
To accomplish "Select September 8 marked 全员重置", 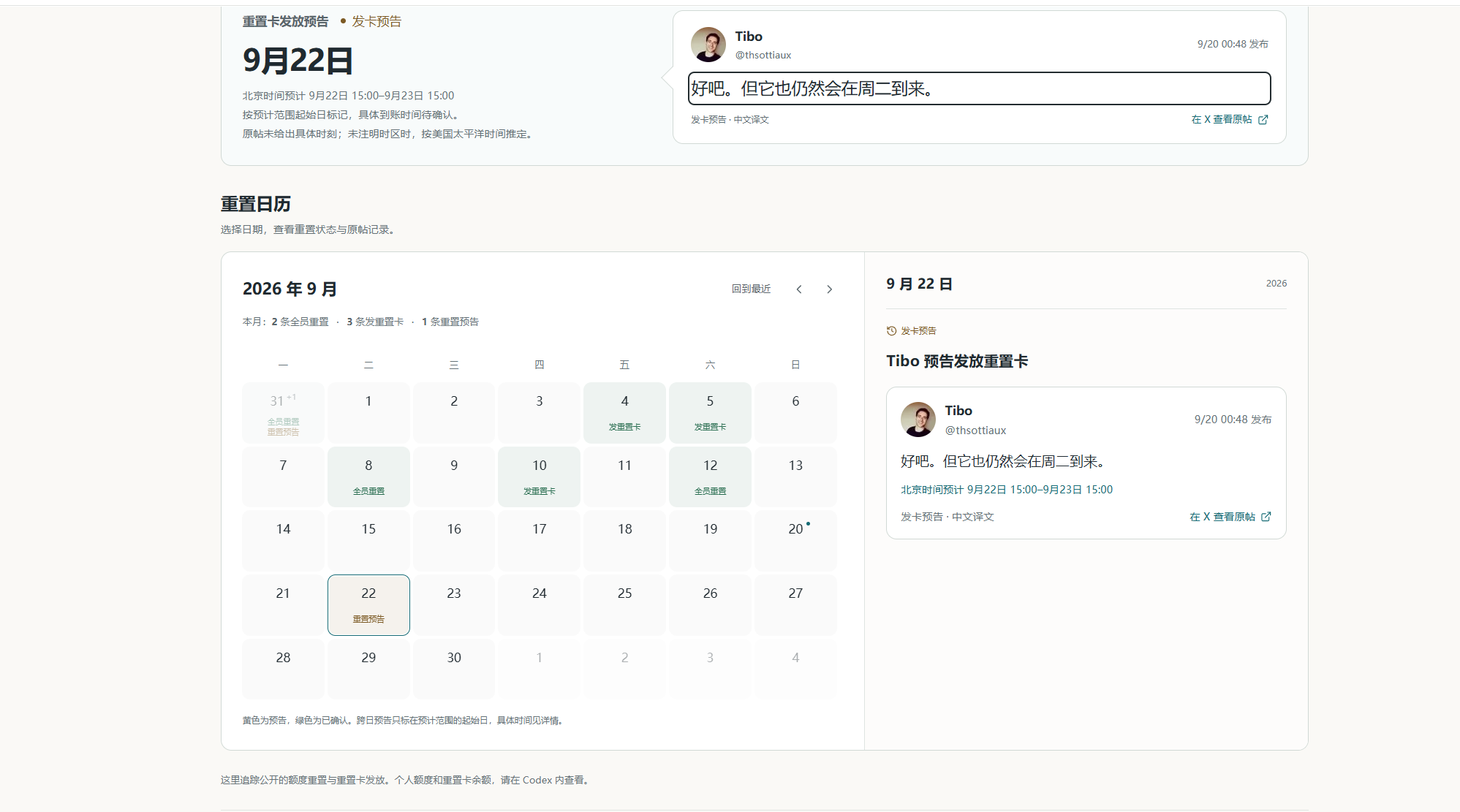I will click(368, 477).
